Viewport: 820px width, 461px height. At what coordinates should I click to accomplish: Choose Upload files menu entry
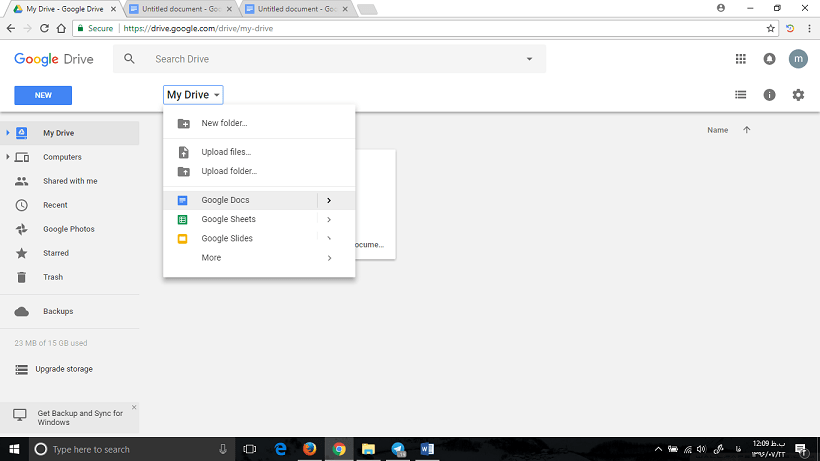[226, 152]
